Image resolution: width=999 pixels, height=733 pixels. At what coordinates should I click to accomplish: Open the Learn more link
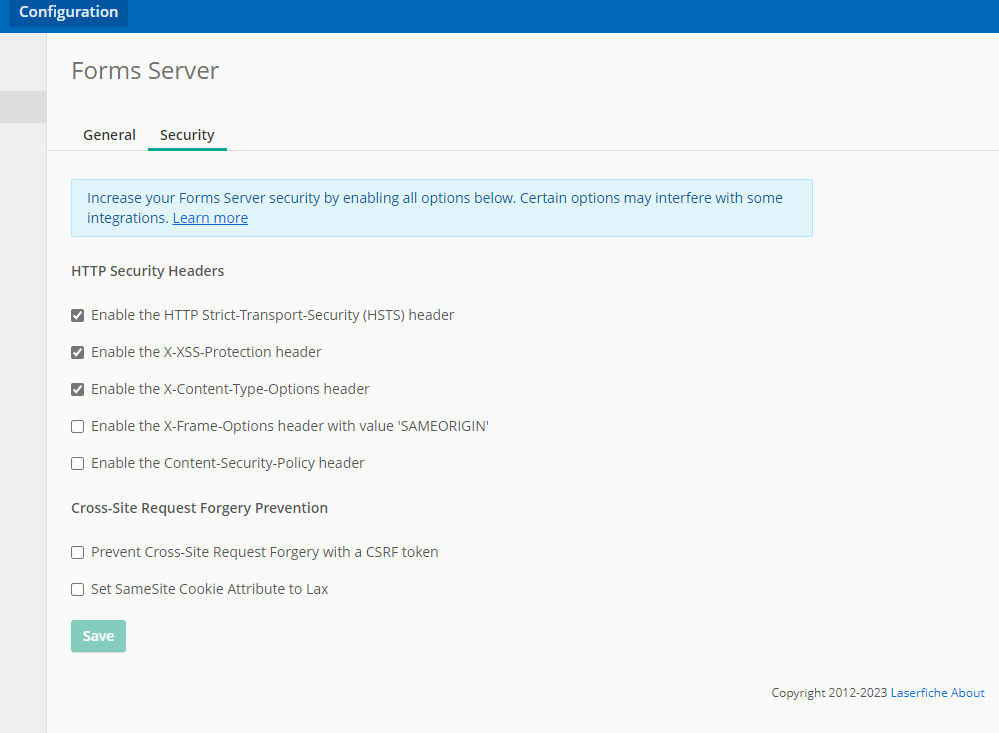tap(210, 218)
